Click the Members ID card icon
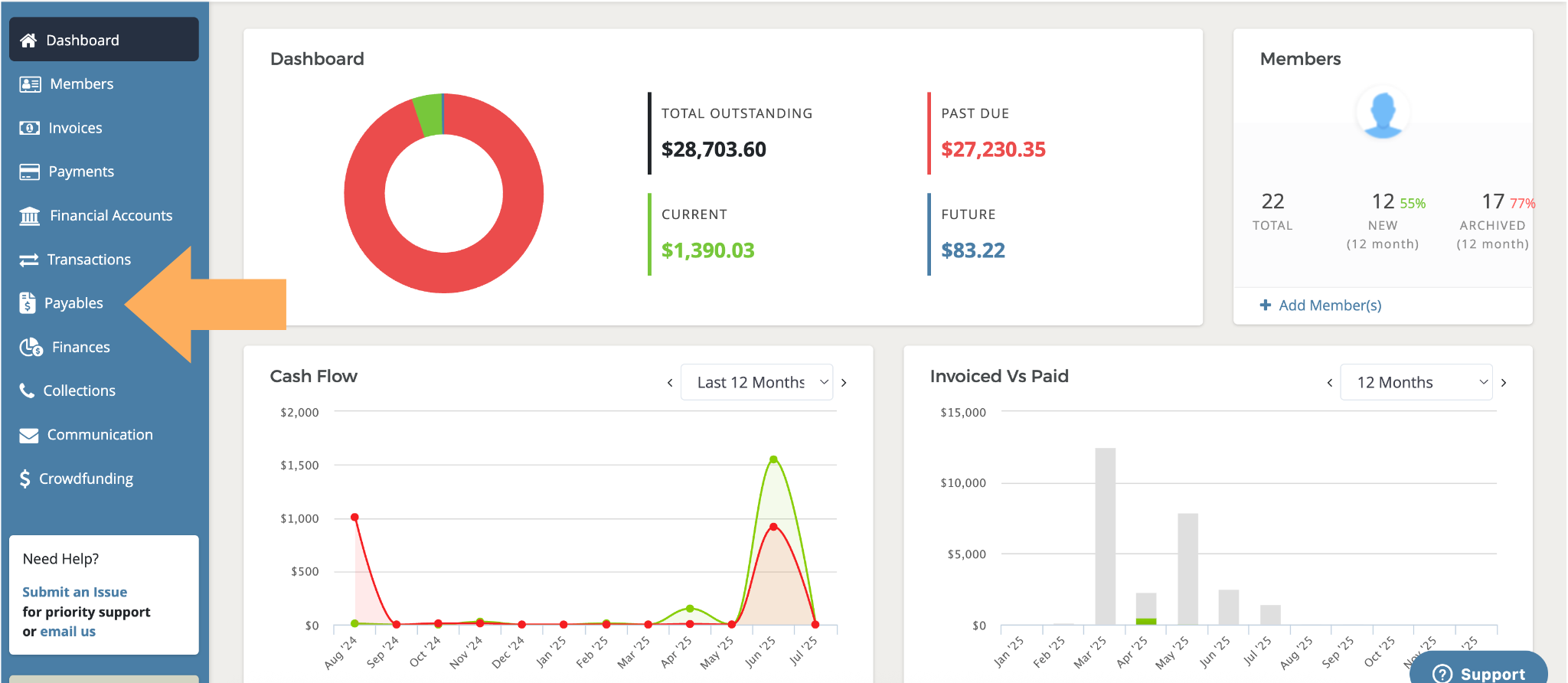This screenshot has height=683, width=1568. coord(30,84)
